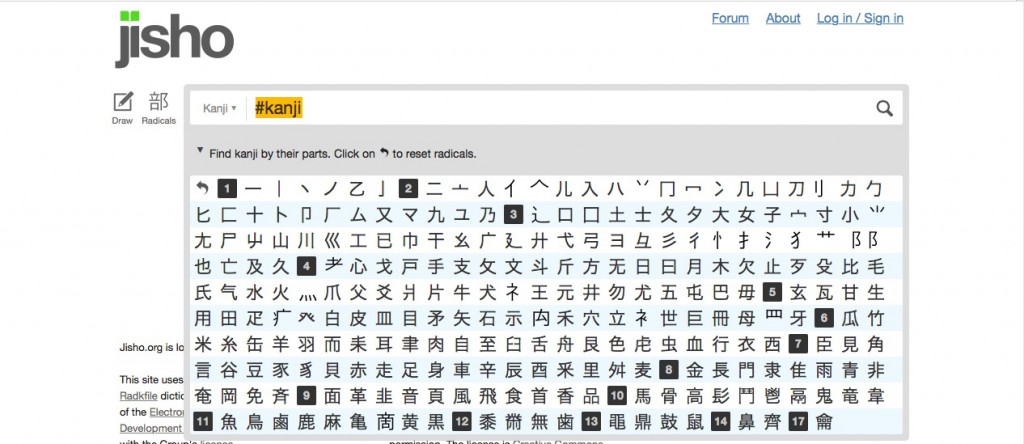Click the reset arrow in the radical grid
This screenshot has width=1024, height=444.
[x=203, y=189]
